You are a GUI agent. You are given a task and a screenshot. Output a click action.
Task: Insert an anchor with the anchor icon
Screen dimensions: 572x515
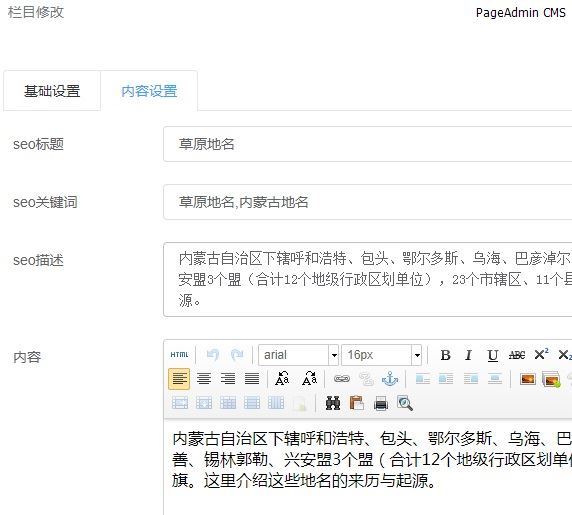point(390,379)
